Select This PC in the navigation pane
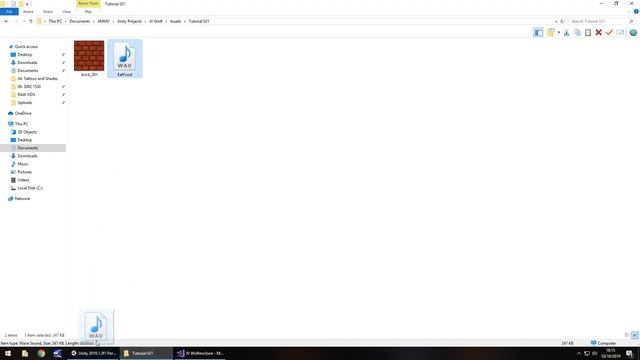Image resolution: width=640 pixels, height=360 pixels. point(21,124)
